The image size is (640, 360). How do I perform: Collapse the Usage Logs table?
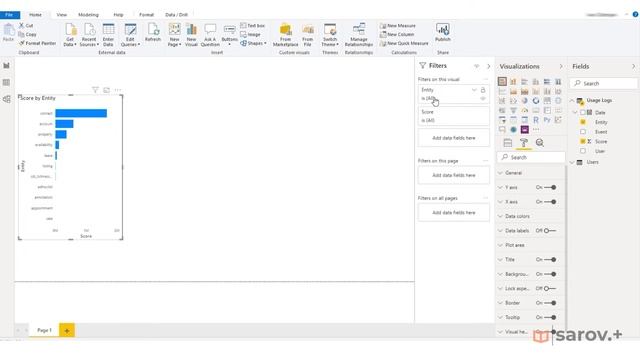tap(572, 100)
